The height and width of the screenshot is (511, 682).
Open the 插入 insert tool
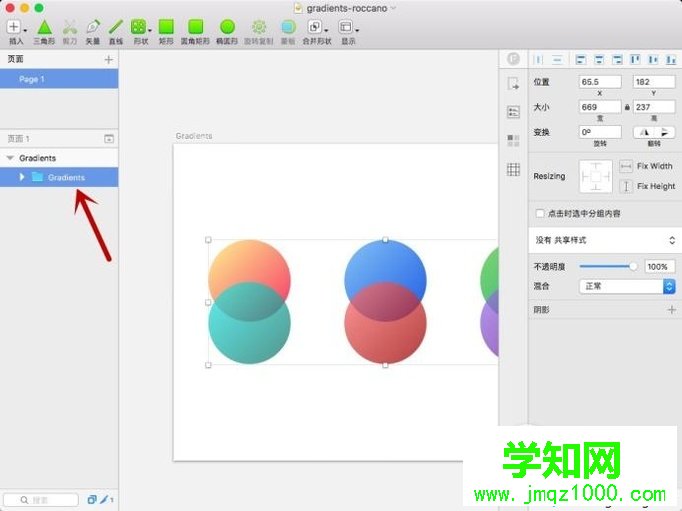pyautogui.click(x=13, y=27)
